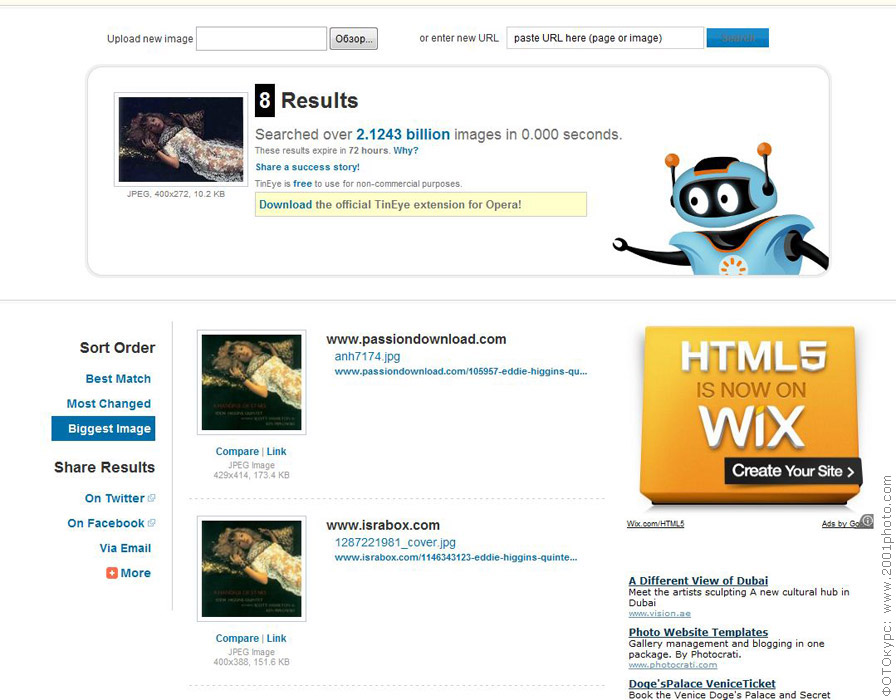This screenshot has width=896, height=700.
Task: Click the www.passiondownload.com domain heading
Action: (x=416, y=339)
